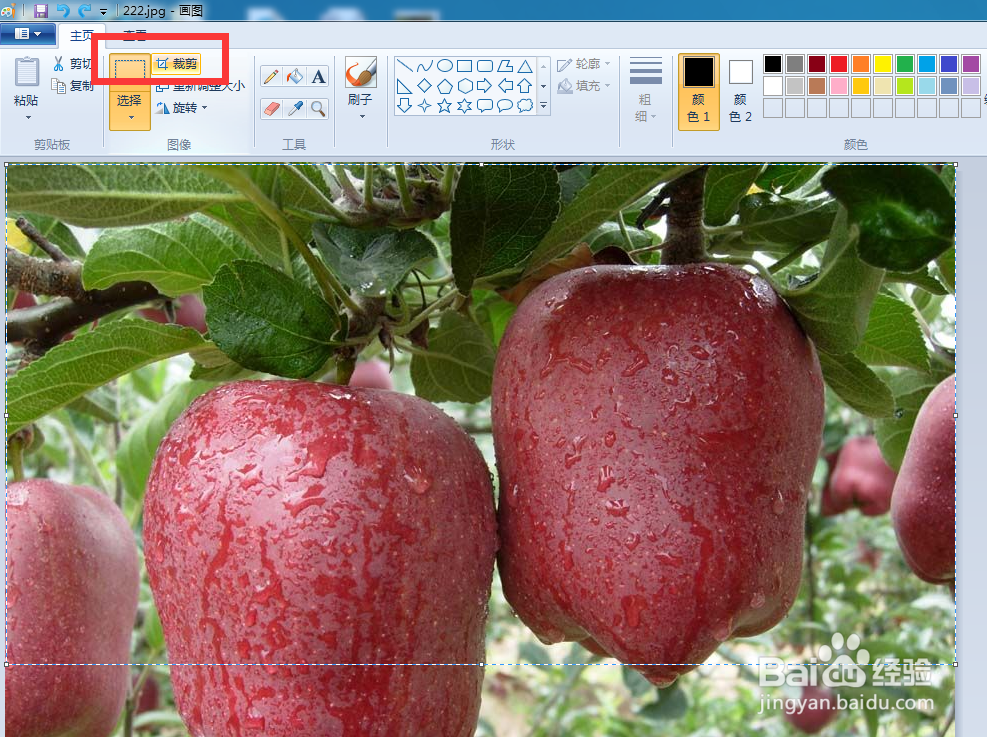The height and width of the screenshot is (737, 987).
Task: Click the bottom-center selection handle
Action: pos(482,664)
